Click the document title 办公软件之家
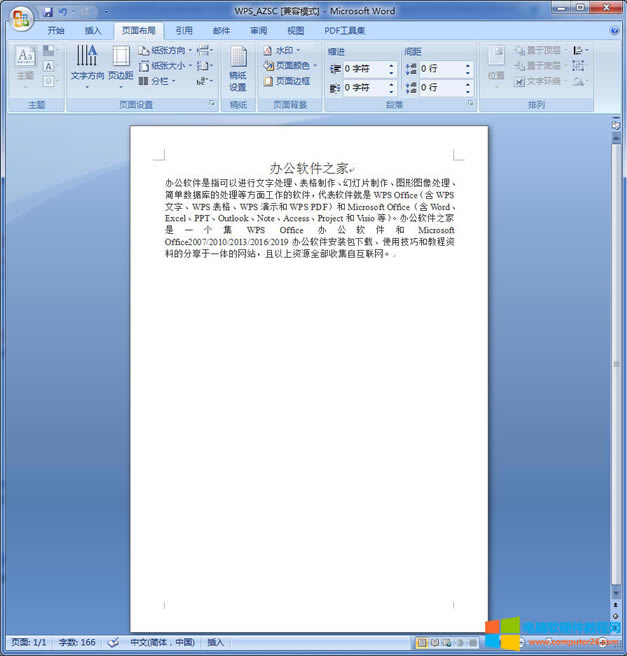The image size is (627, 656). pyautogui.click(x=309, y=168)
